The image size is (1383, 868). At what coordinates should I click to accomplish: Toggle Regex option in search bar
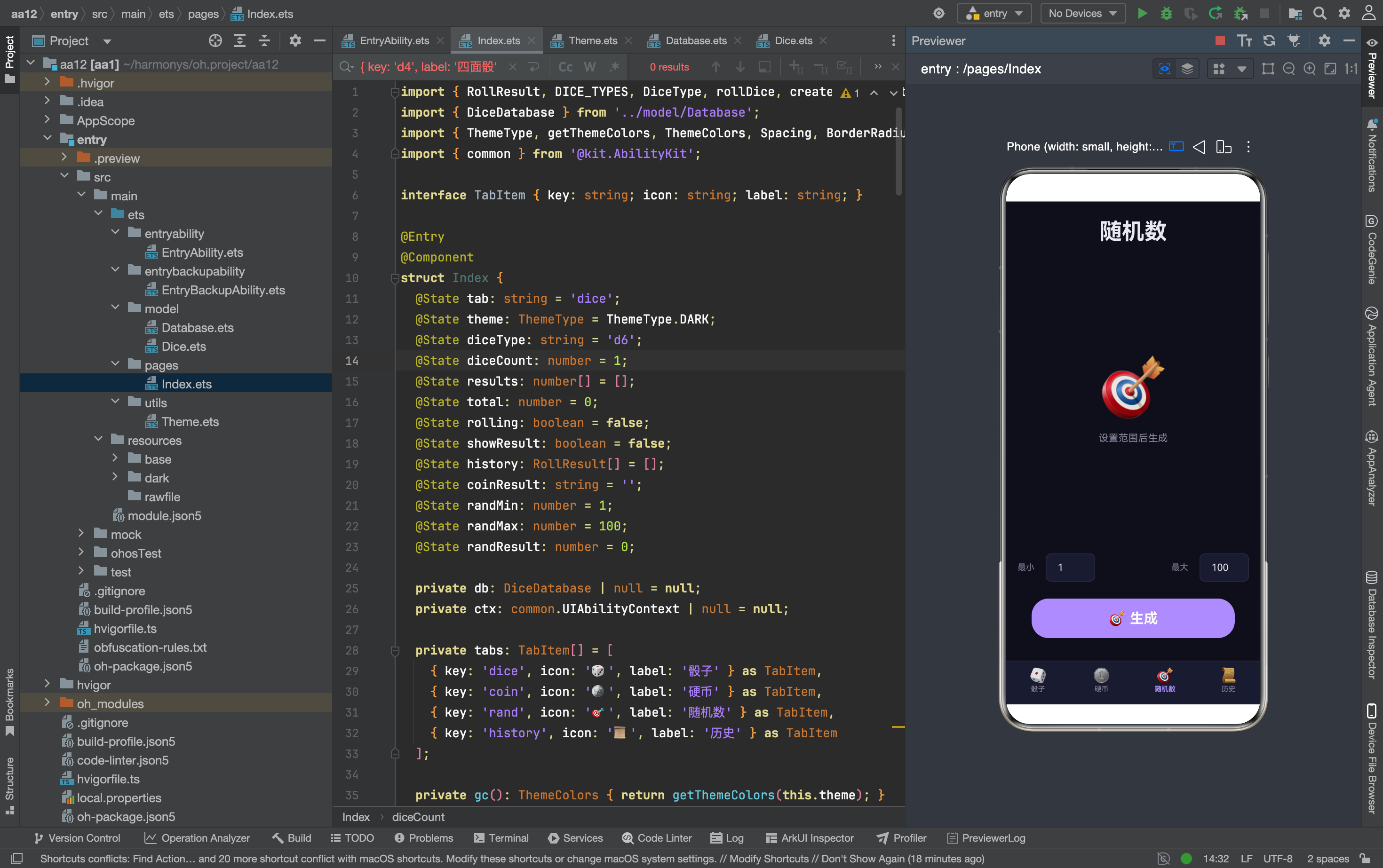coord(614,67)
